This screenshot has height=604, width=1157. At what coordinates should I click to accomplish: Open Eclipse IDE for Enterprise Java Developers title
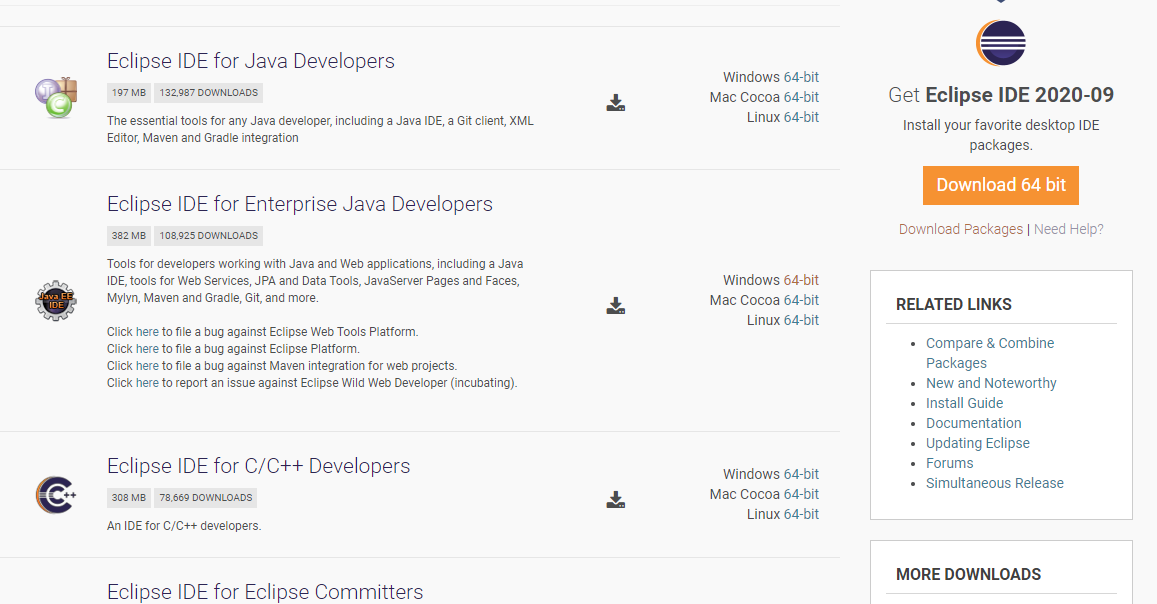pyautogui.click(x=300, y=204)
